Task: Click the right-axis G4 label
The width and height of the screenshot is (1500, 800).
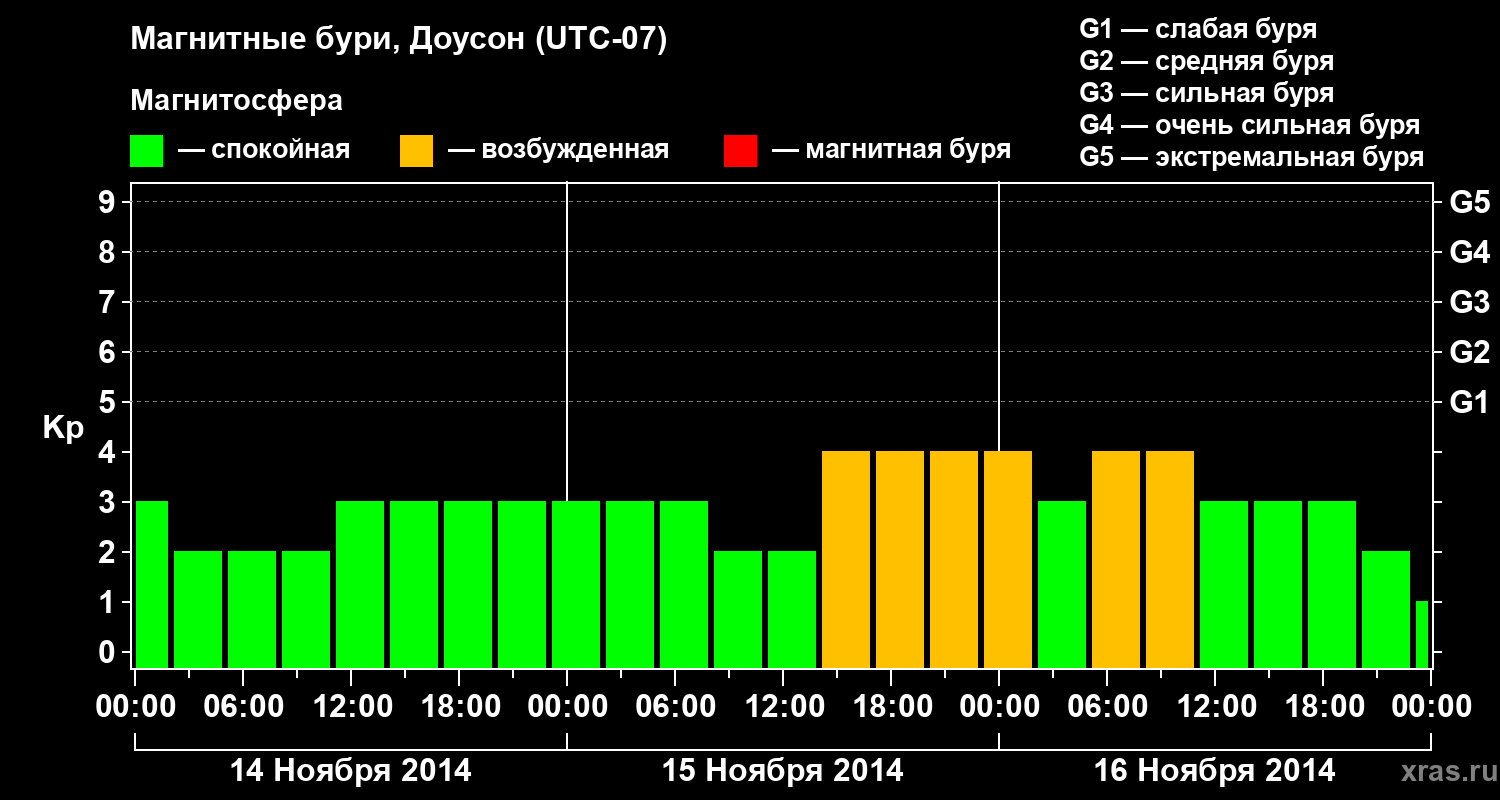Action: (1469, 253)
